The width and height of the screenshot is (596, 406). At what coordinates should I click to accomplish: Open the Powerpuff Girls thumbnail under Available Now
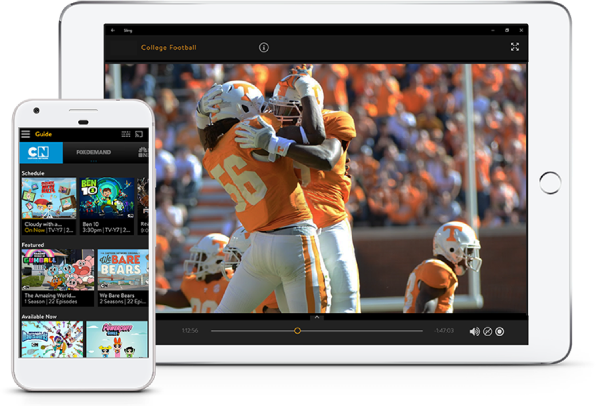pos(117,339)
